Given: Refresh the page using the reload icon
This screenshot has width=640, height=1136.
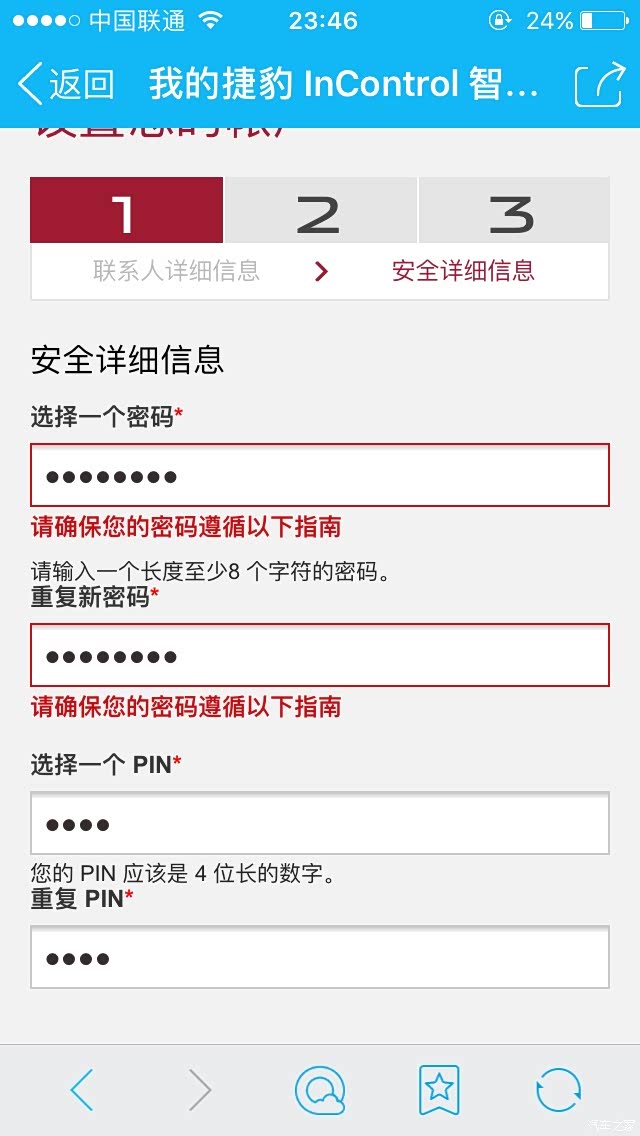Looking at the screenshot, I should [557, 1088].
